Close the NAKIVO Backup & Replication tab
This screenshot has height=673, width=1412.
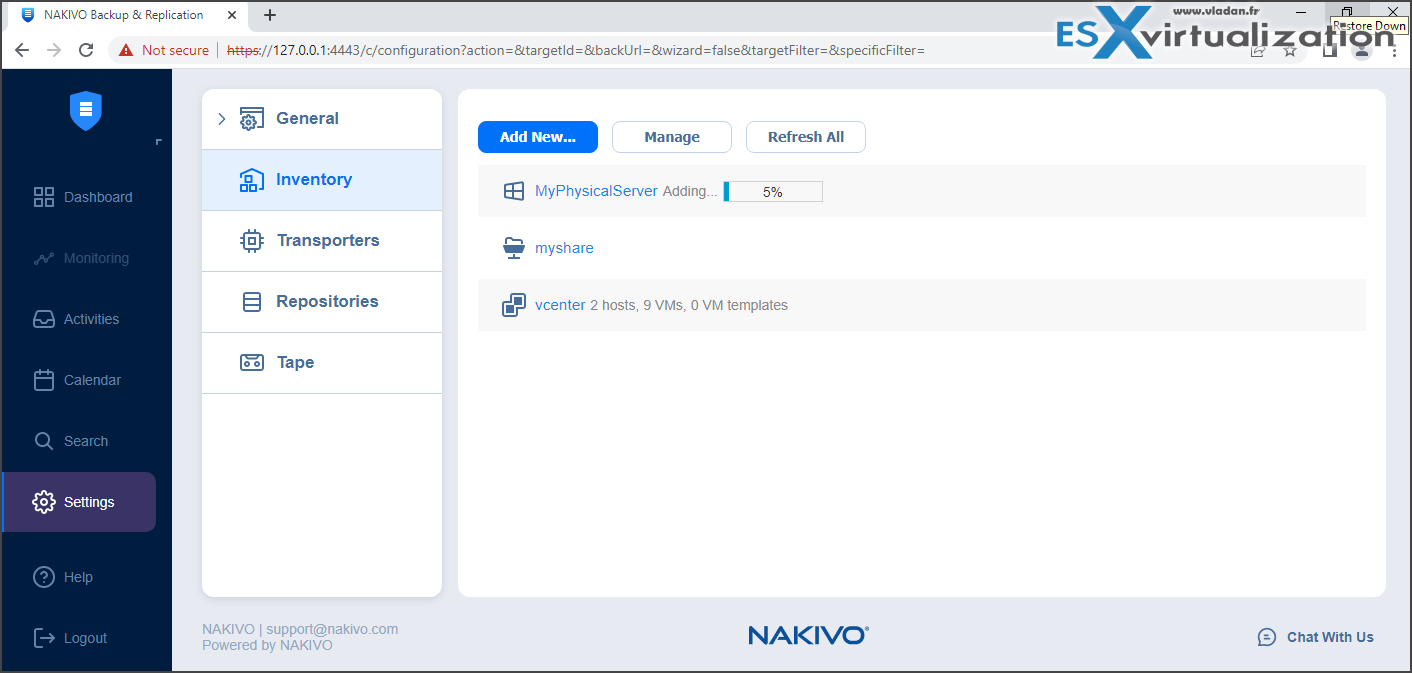[234, 15]
